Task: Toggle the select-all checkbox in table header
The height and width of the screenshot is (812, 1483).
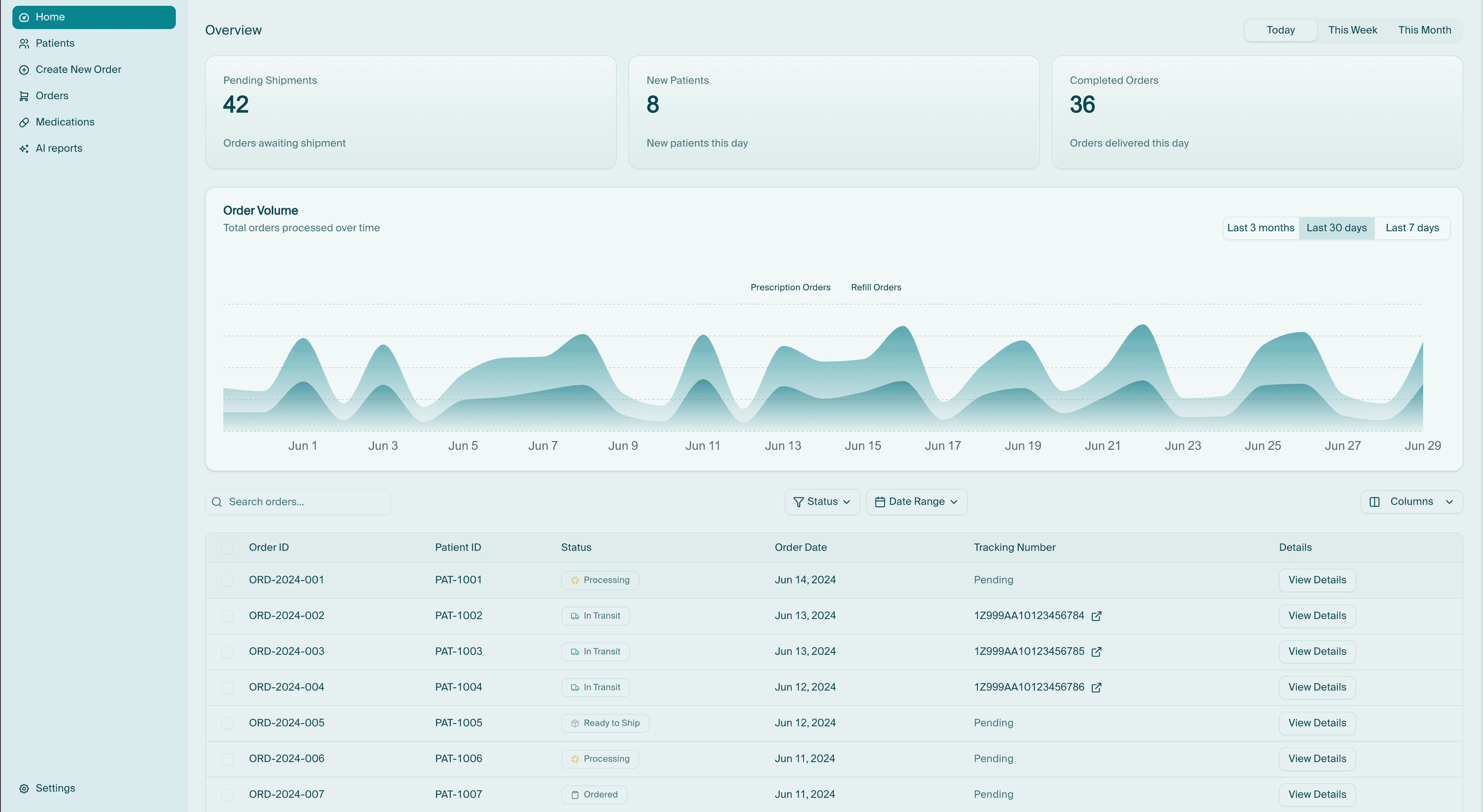Action: [227, 547]
